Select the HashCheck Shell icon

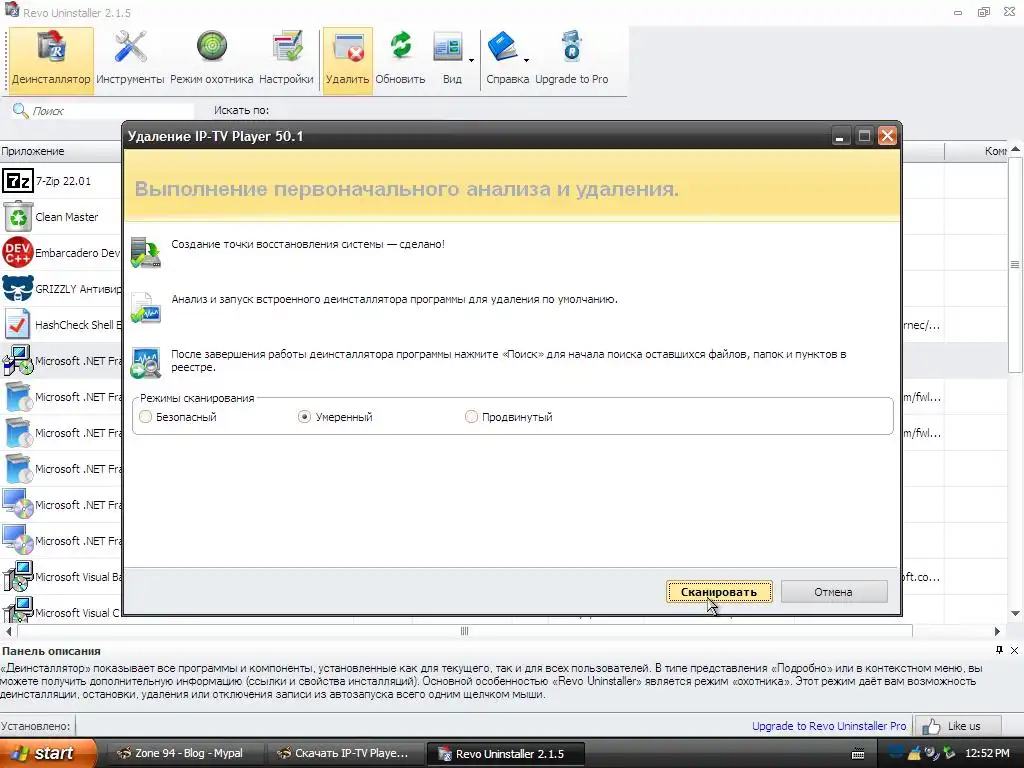pyautogui.click(x=18, y=325)
